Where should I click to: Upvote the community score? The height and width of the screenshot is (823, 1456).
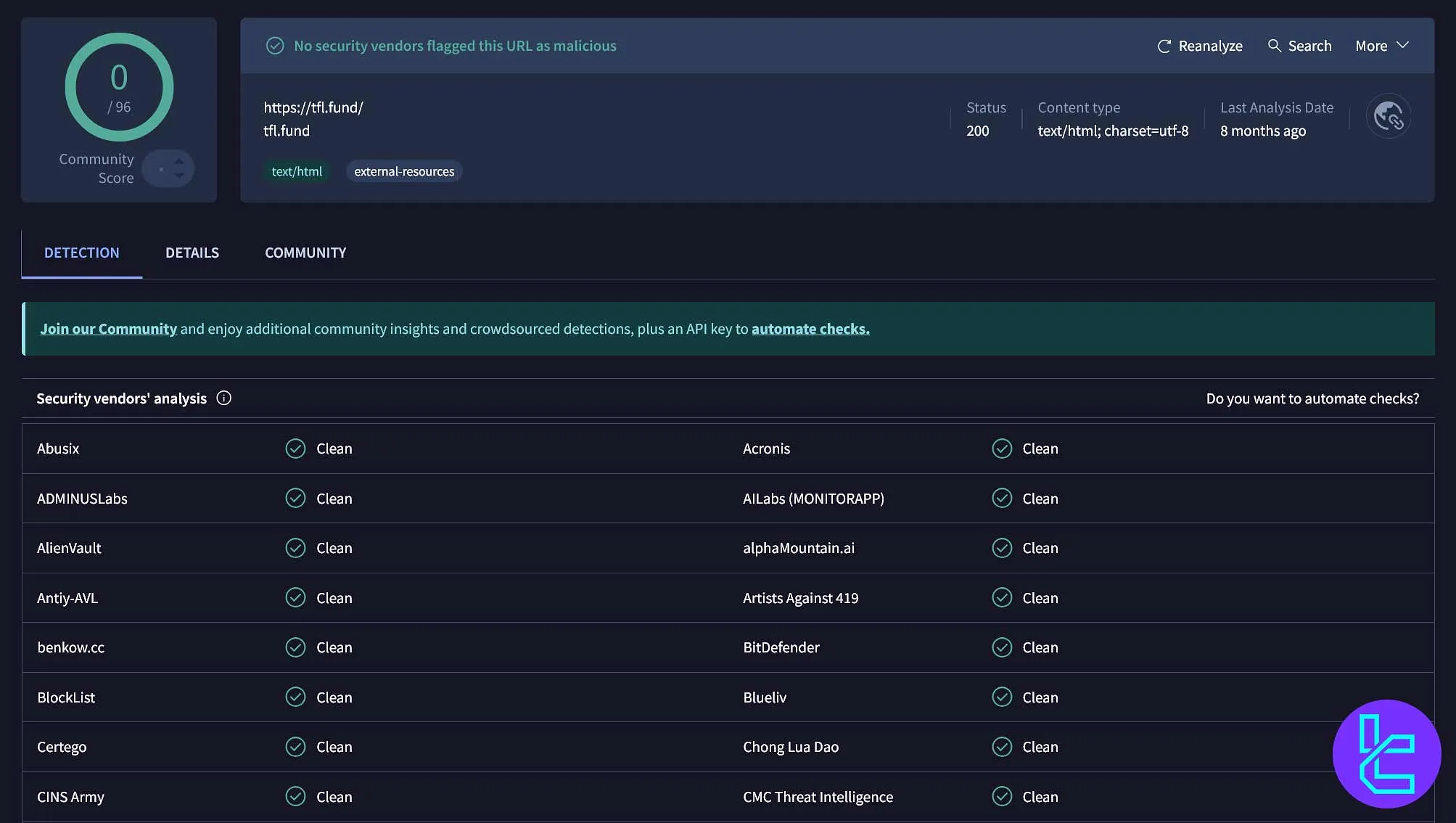(x=178, y=161)
